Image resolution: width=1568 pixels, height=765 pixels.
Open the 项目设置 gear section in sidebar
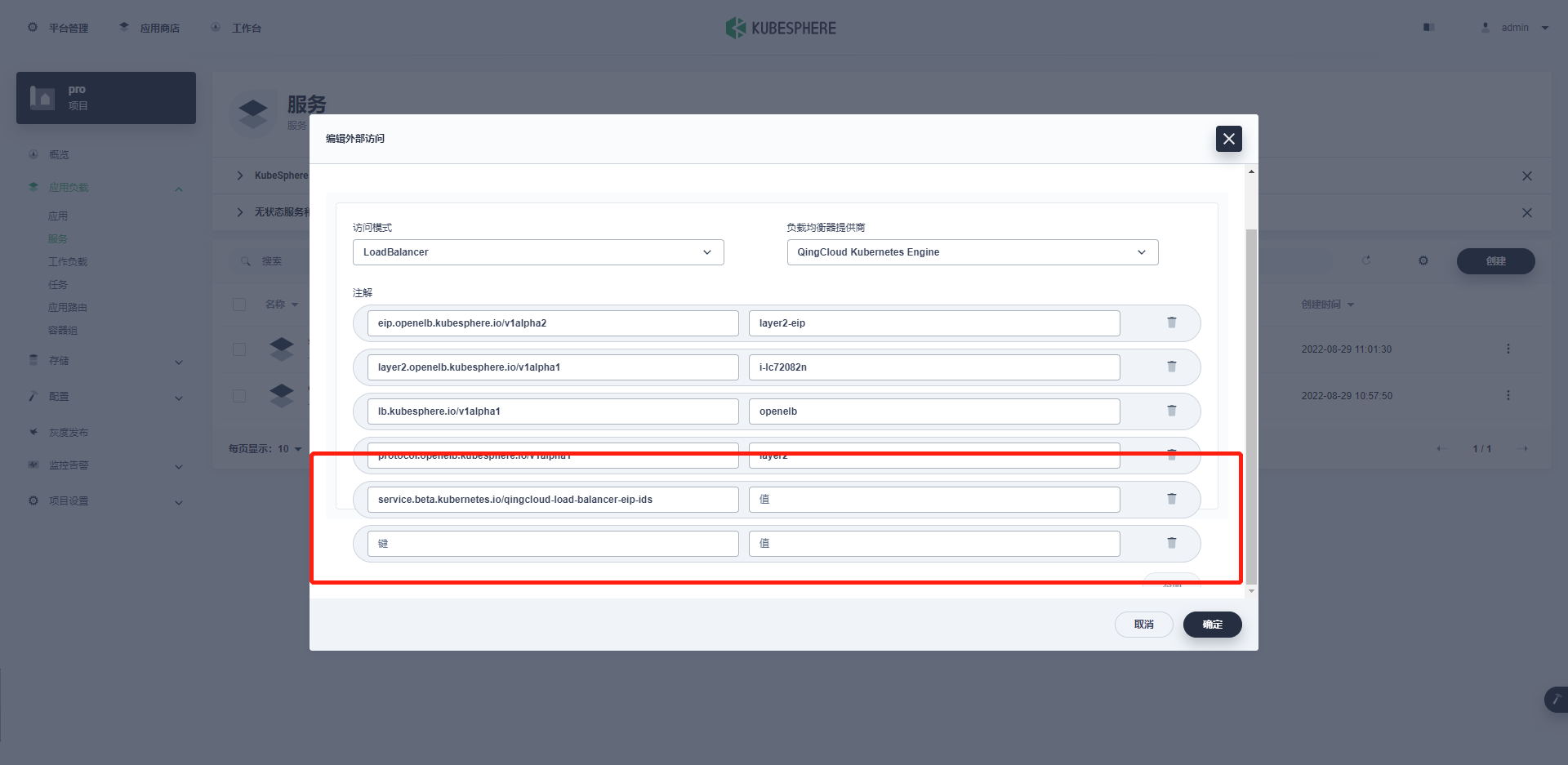(x=69, y=500)
